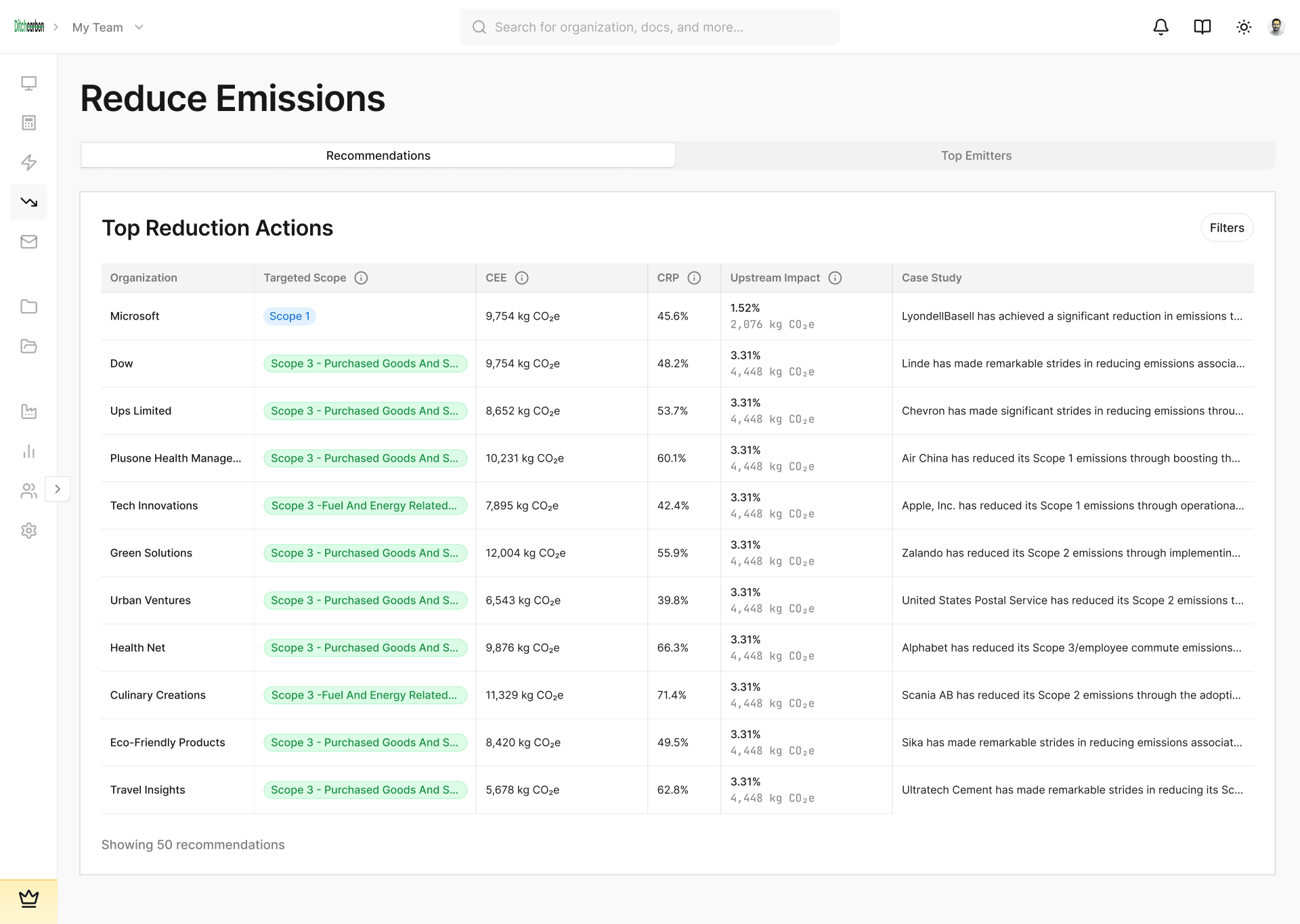Screen dimensions: 1300x924
Task: Open the Air China case study text
Action: pyautogui.click(x=1071, y=458)
